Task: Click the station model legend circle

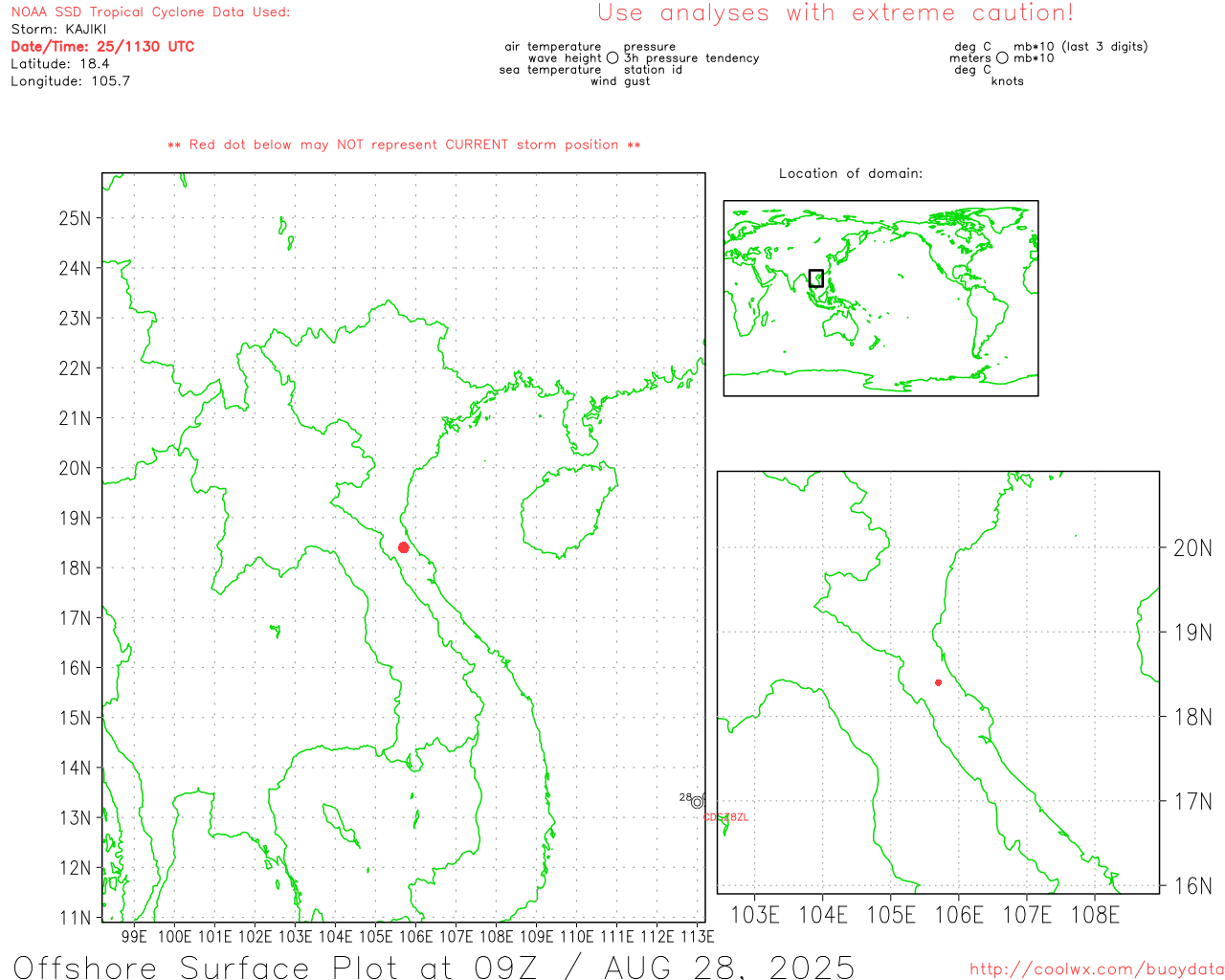Action: [612, 58]
